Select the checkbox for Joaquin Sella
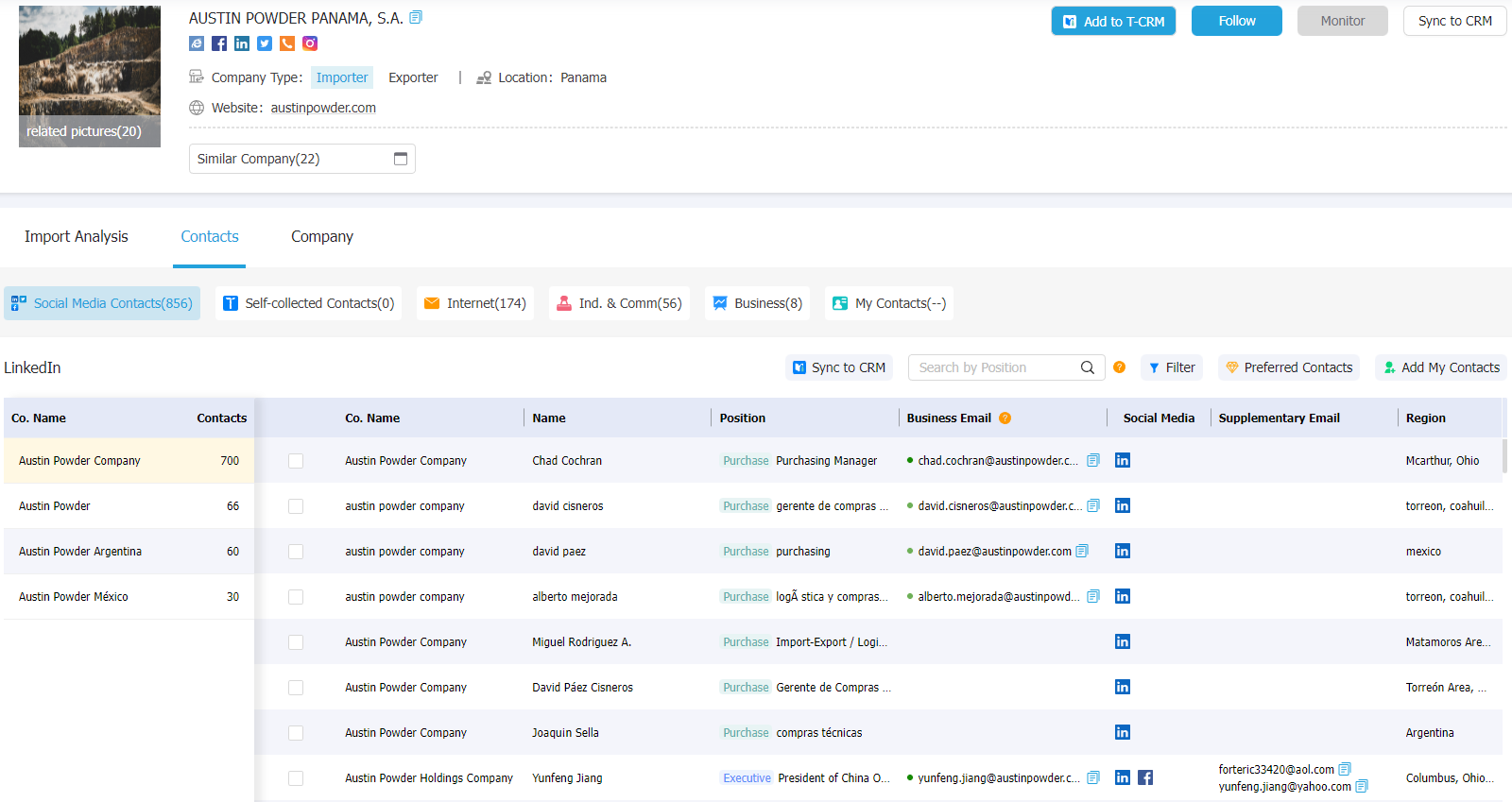Image resolution: width=1512 pixels, height=802 pixels. 296,733
